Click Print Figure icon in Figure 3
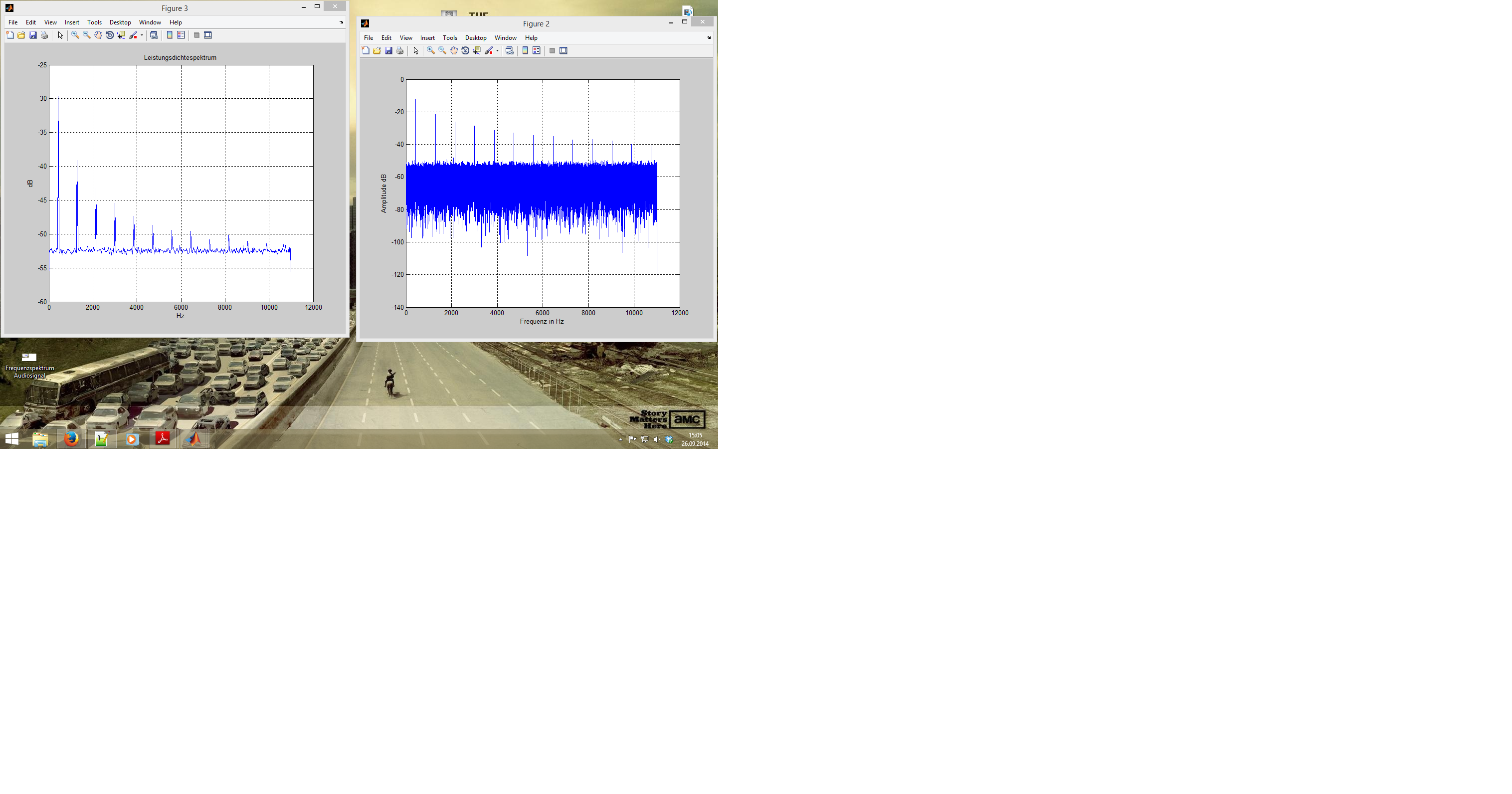Image resolution: width=1512 pixels, height=794 pixels. tap(44, 35)
